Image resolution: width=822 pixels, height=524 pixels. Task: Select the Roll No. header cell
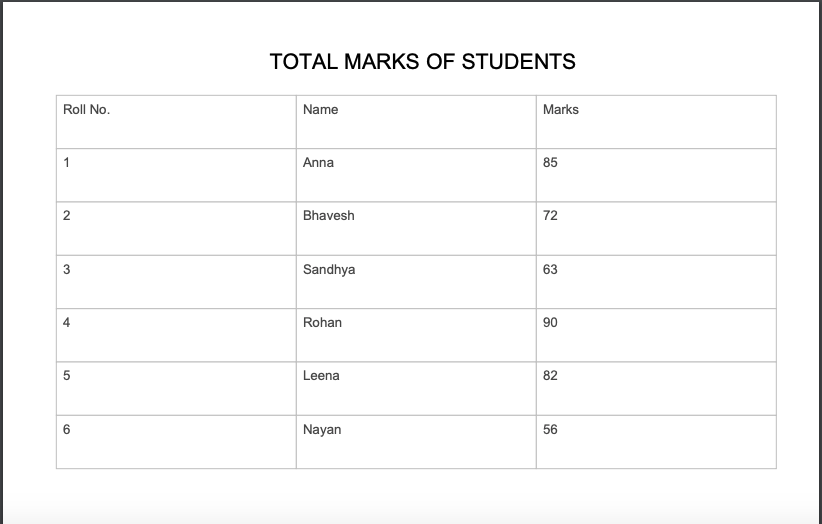pyautogui.click(x=176, y=122)
